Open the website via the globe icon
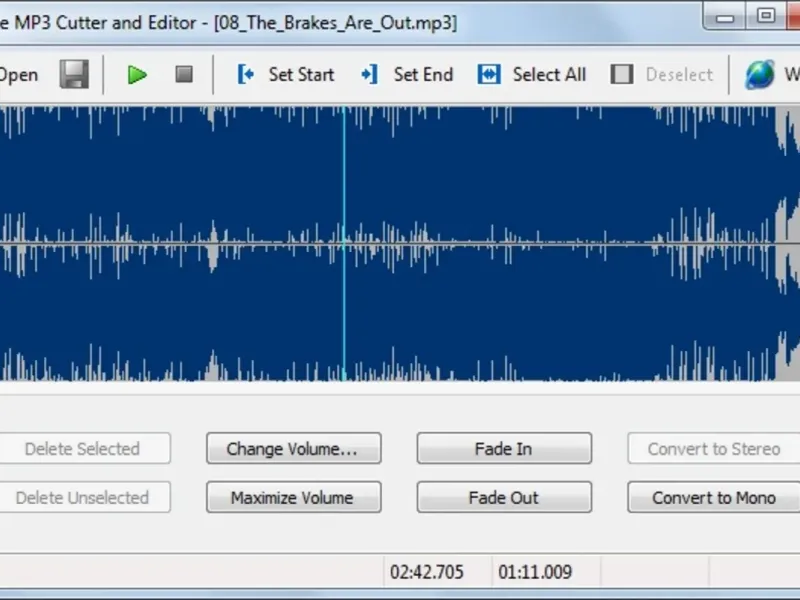The width and height of the screenshot is (800, 600). pyautogui.click(x=760, y=74)
